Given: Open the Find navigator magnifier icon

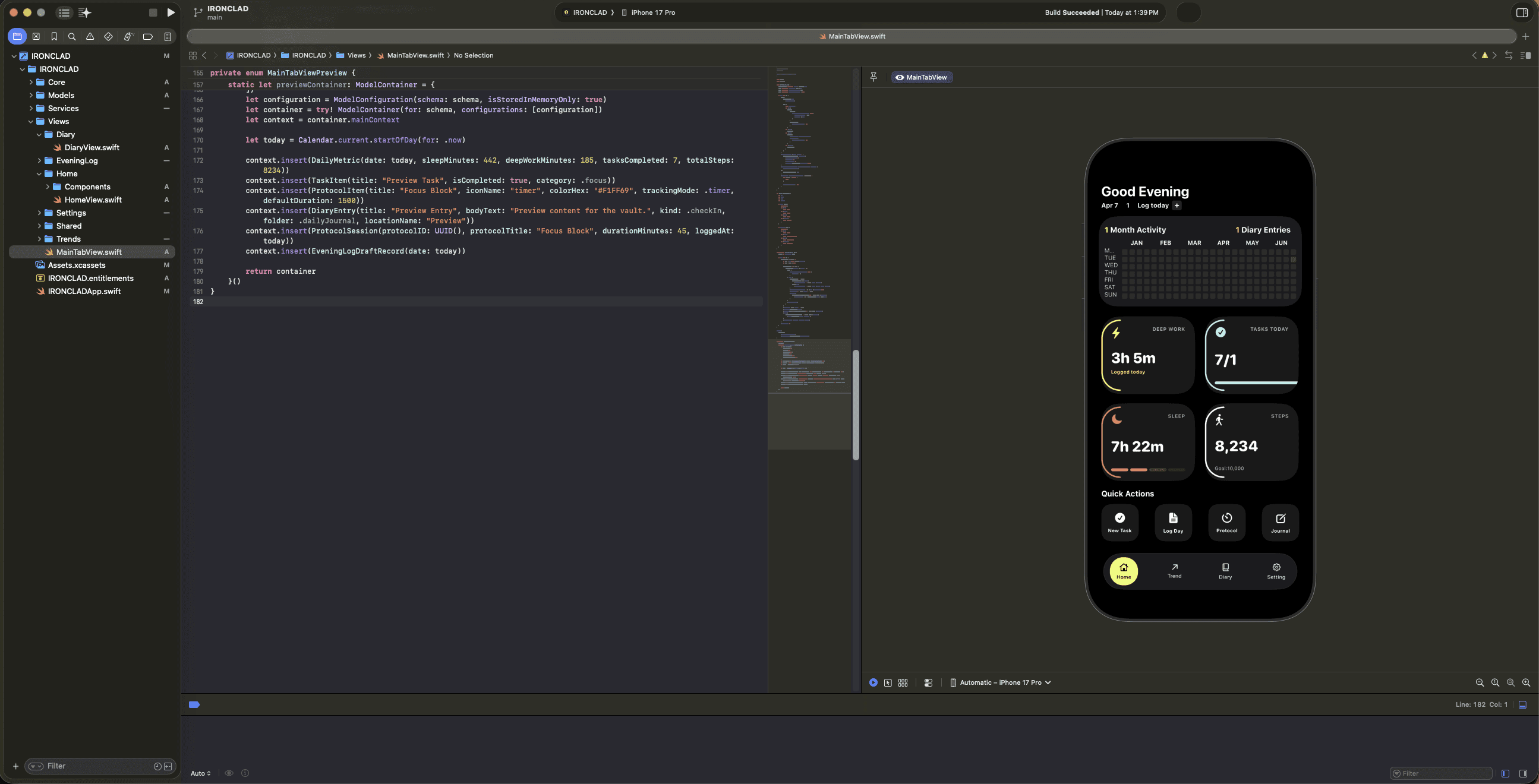Looking at the screenshot, I should click(72, 36).
